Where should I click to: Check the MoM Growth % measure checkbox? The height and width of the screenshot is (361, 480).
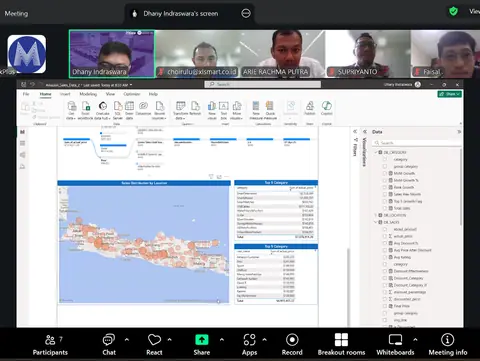(x=385, y=180)
